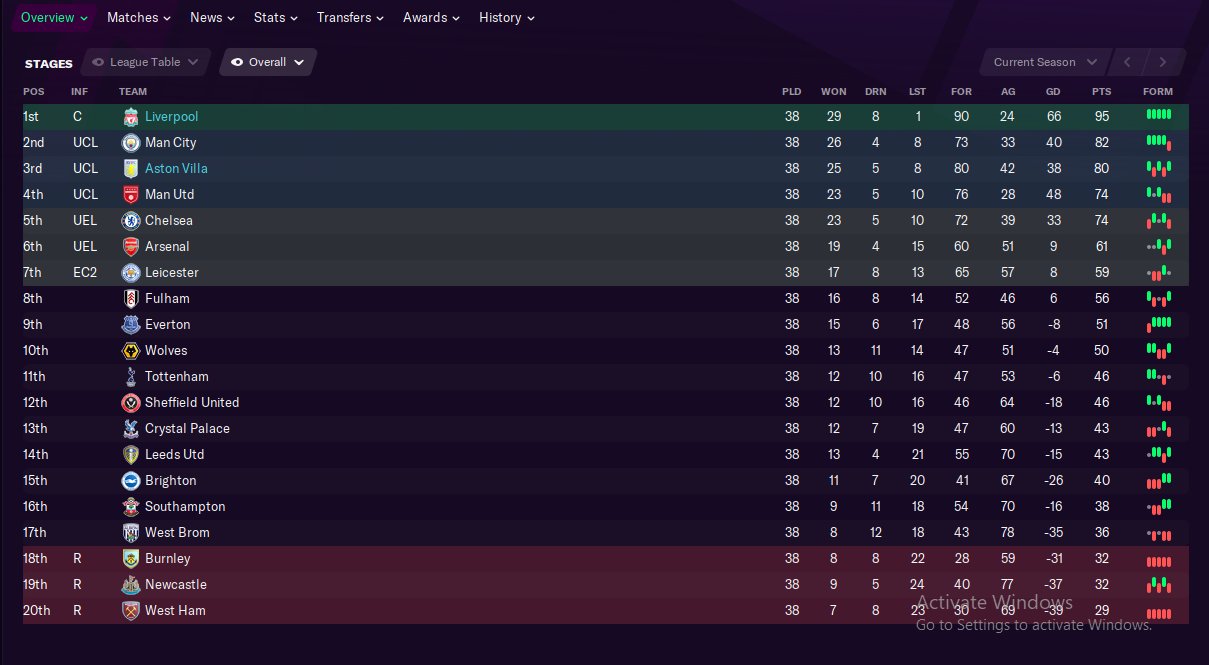Click the Man City club badge
The image size is (1209, 665).
click(130, 143)
